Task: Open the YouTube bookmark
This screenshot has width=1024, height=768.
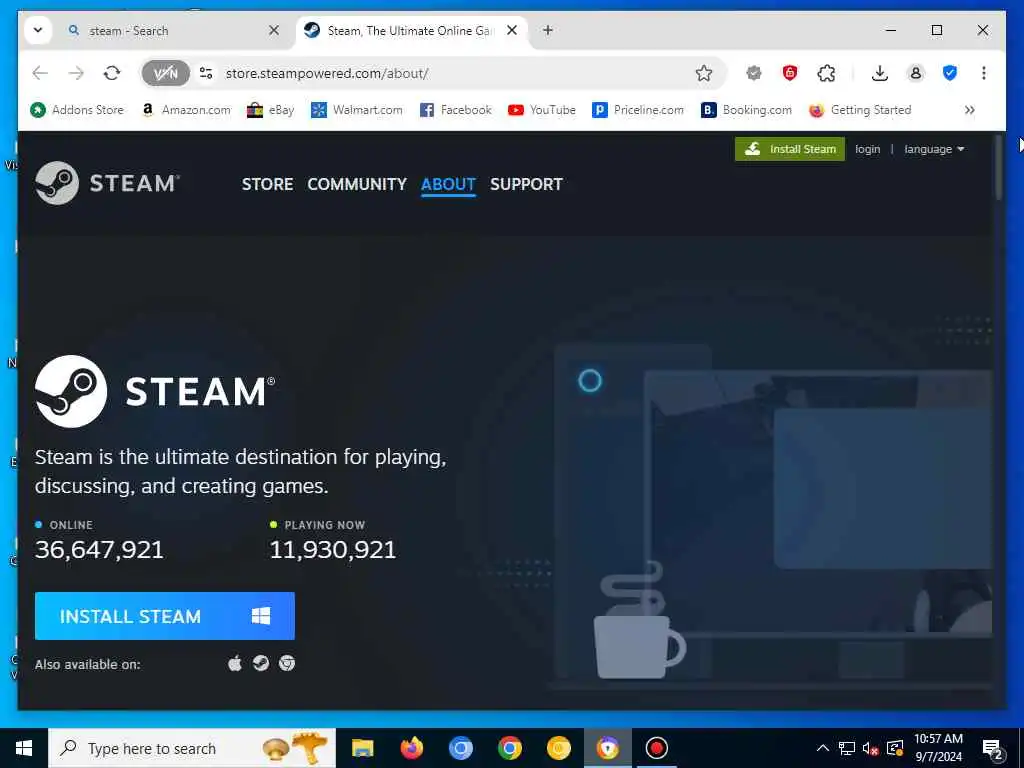Action: pyautogui.click(x=542, y=110)
